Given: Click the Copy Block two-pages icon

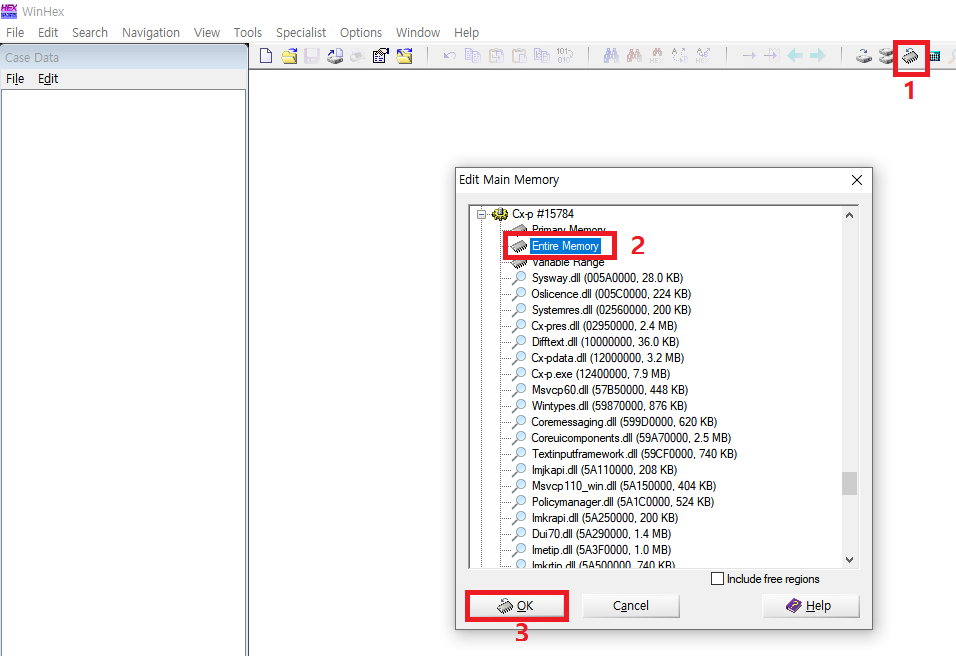Looking at the screenshot, I should (473, 56).
